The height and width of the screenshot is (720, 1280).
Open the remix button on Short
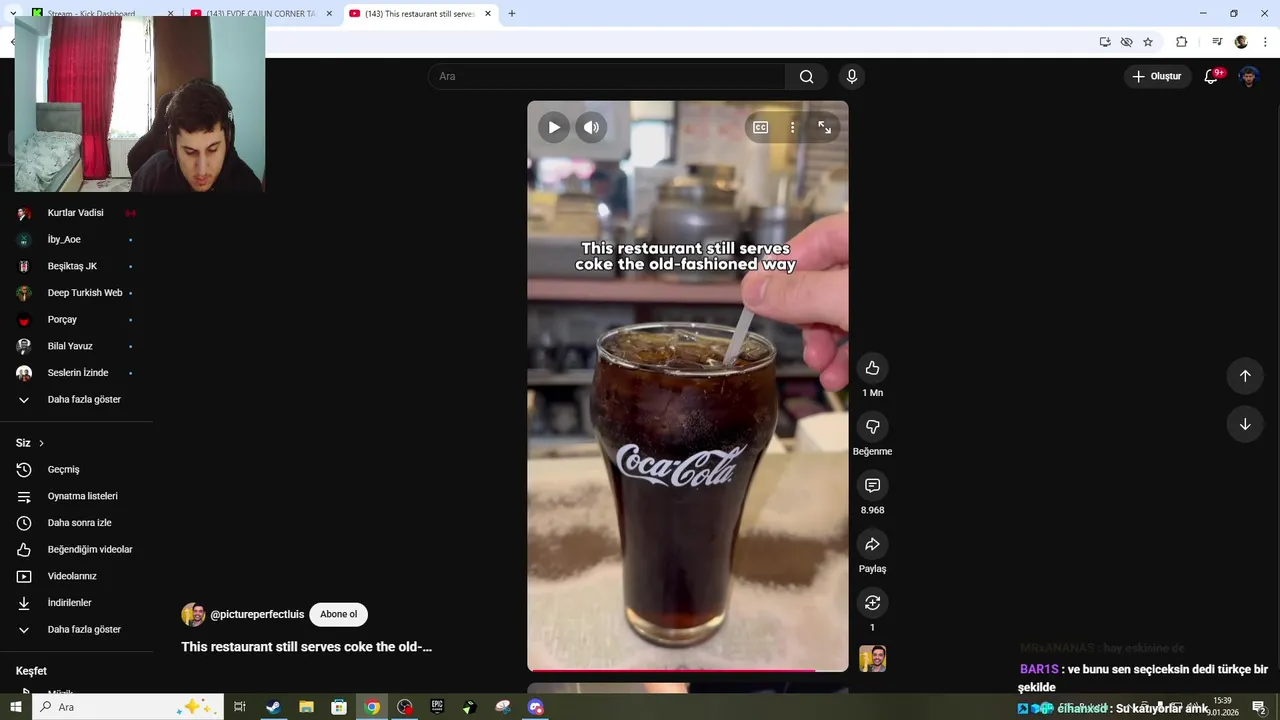pyautogui.click(x=872, y=603)
